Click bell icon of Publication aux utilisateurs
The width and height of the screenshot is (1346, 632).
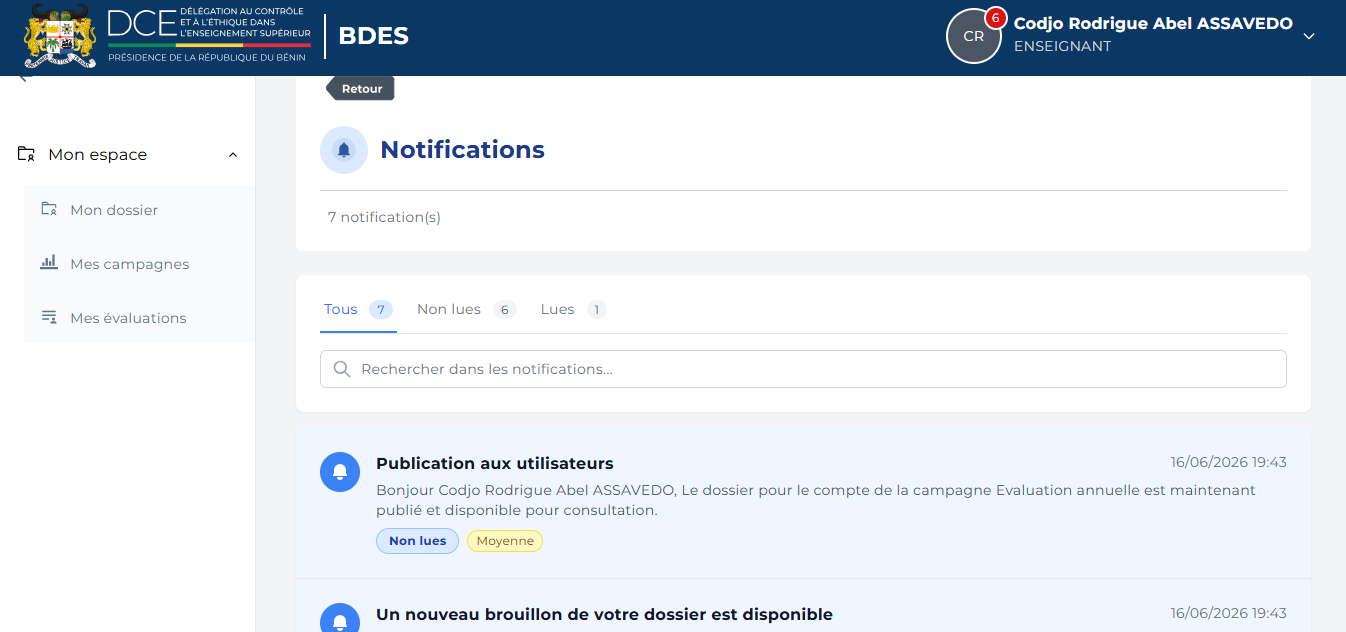point(340,472)
